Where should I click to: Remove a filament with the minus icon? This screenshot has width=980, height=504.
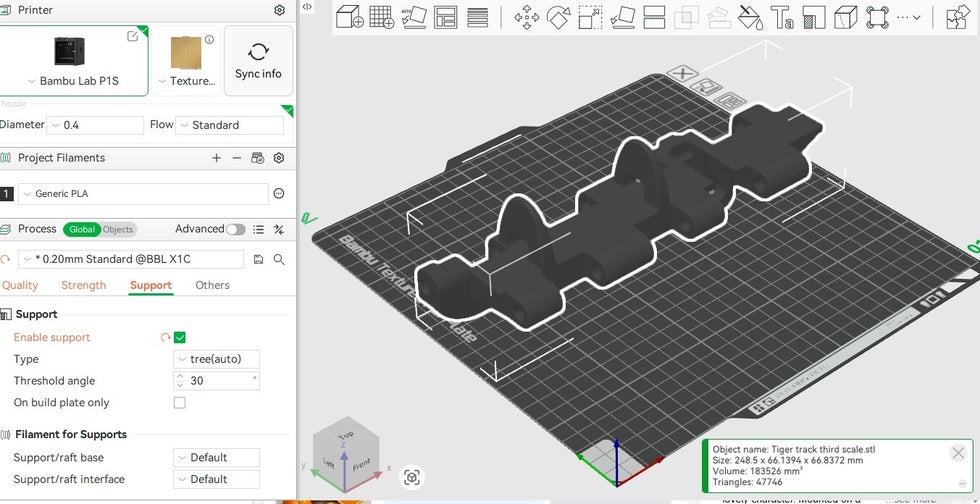236,158
